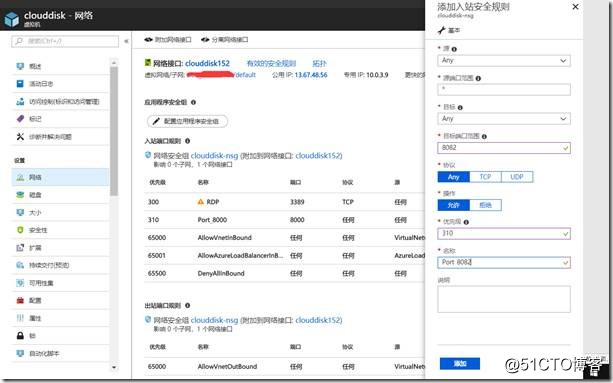The height and width of the screenshot is (383, 613).
Task: Open the 扩展 extensions sidebar item
Action: point(61,248)
